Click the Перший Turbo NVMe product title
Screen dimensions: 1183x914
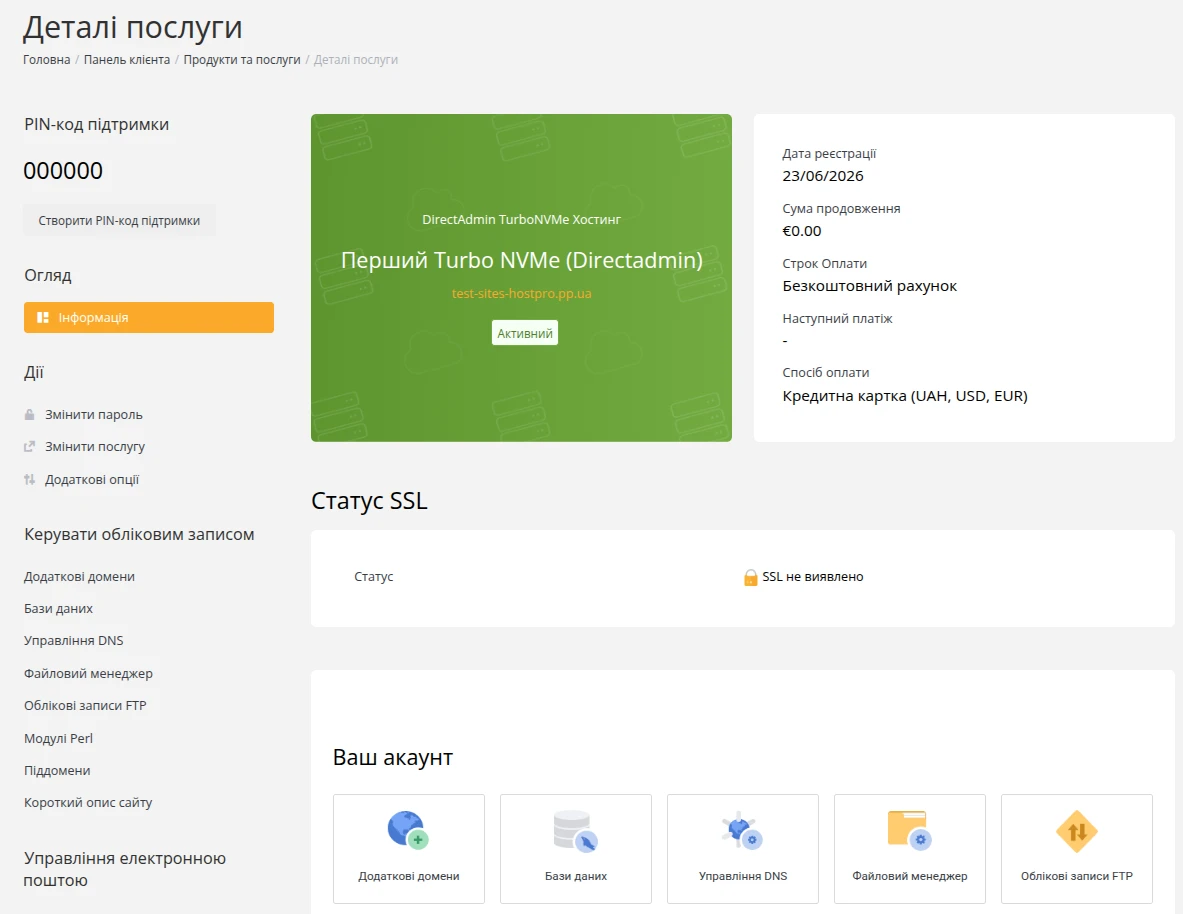[521, 260]
